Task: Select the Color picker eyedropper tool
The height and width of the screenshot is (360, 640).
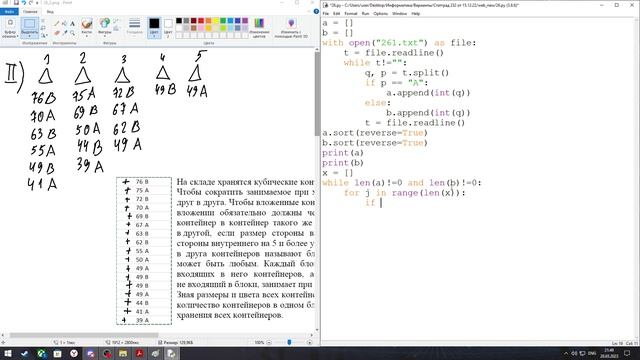Action: click(64, 32)
